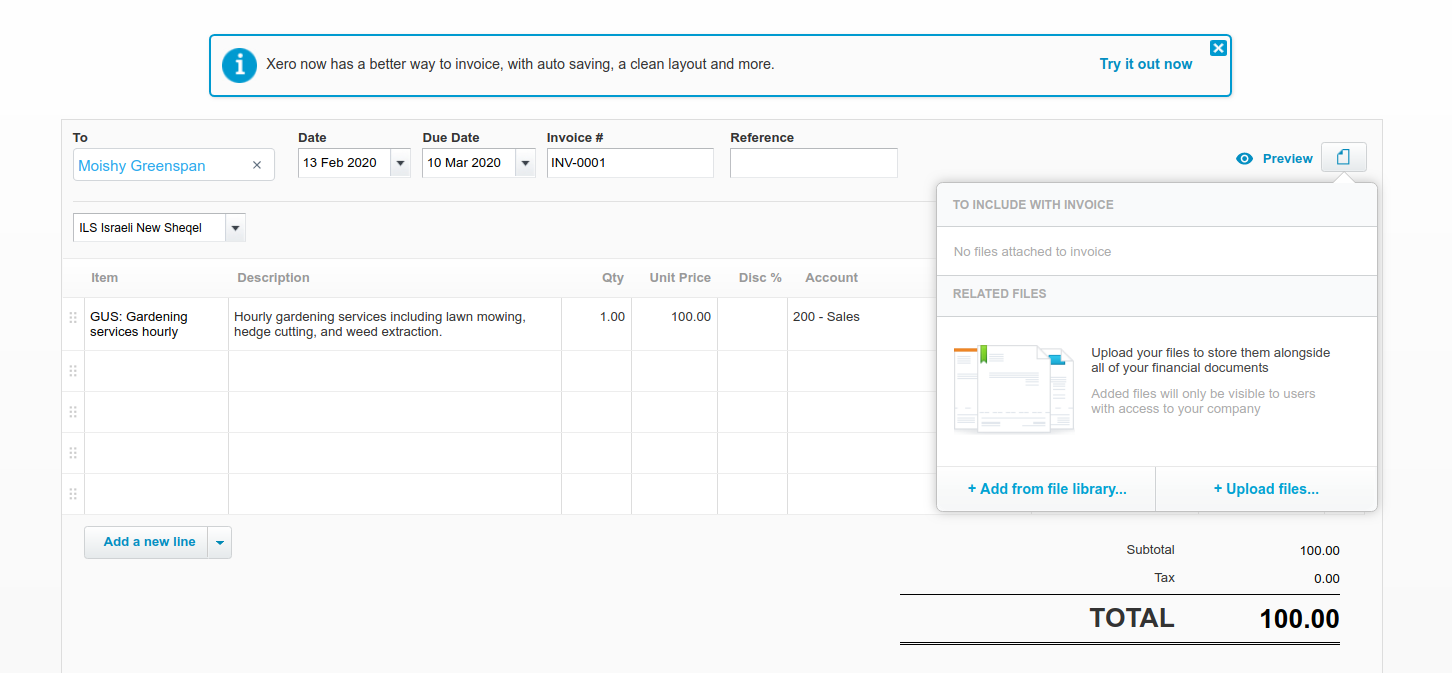Screen dimensions: 1452x673
Task: Expand the Add a new line options arrow
Action: pyautogui.click(x=220, y=542)
